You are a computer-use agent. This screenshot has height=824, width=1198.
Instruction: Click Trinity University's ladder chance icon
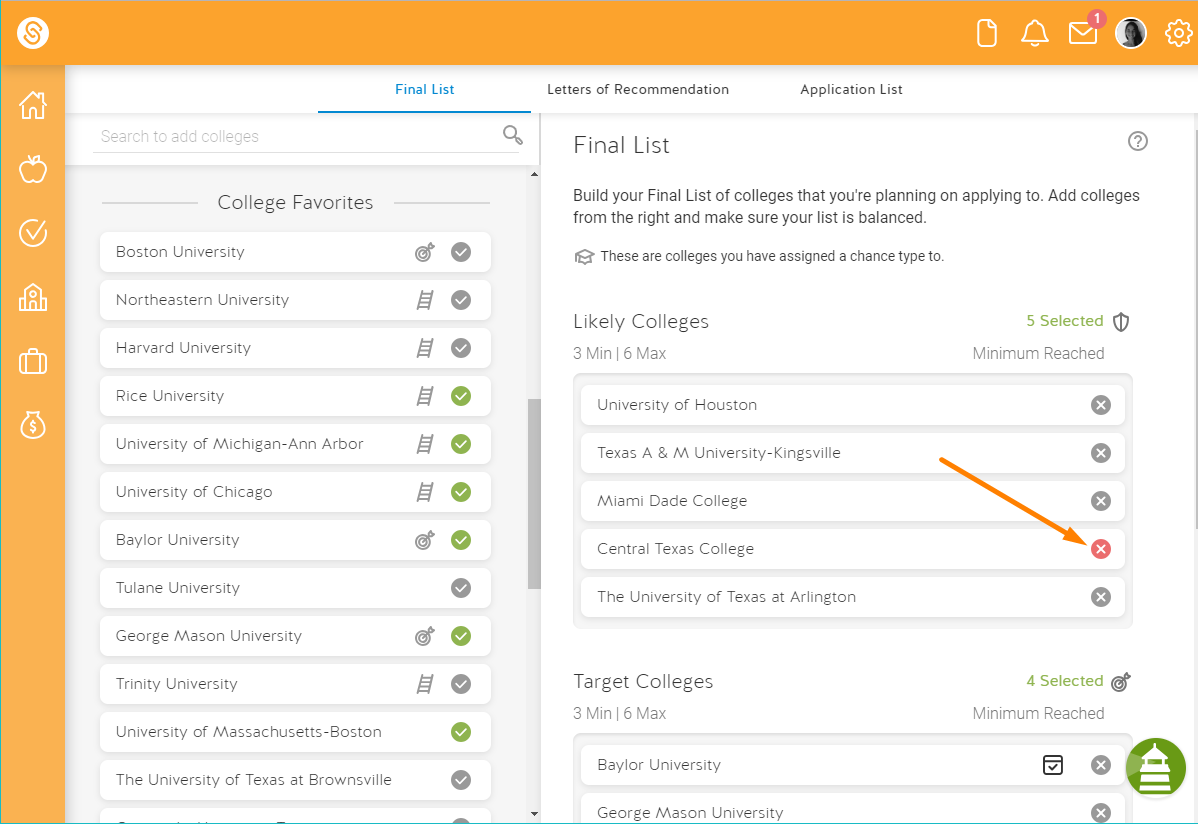pos(425,684)
